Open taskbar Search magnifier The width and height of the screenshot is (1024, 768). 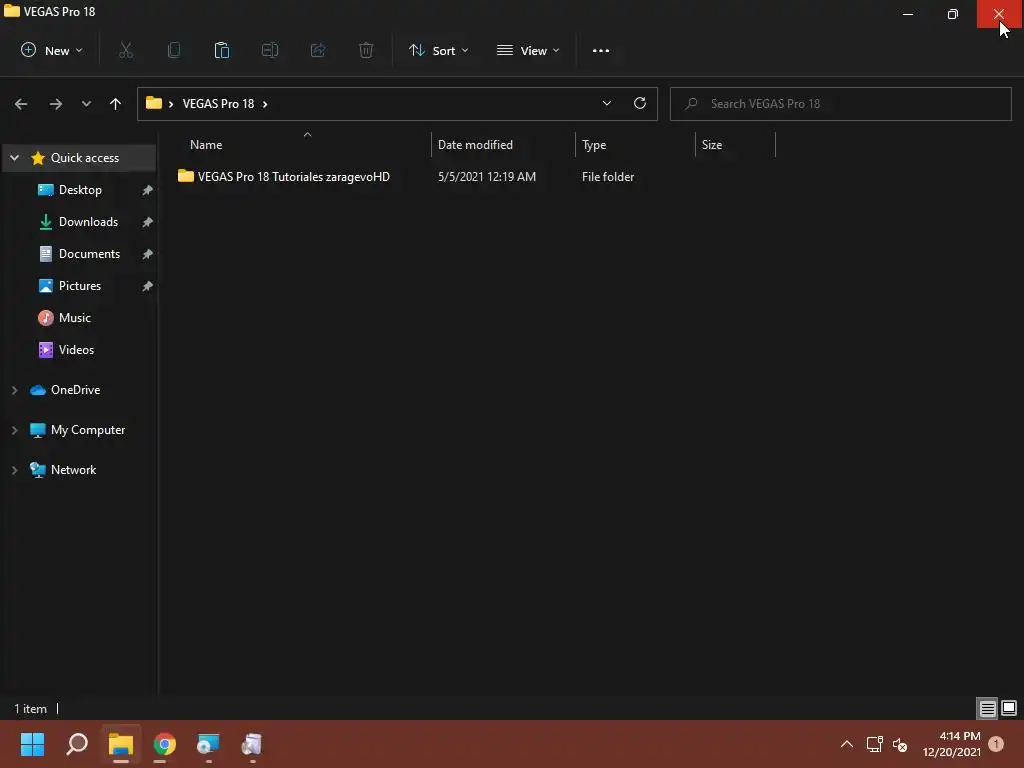point(77,744)
